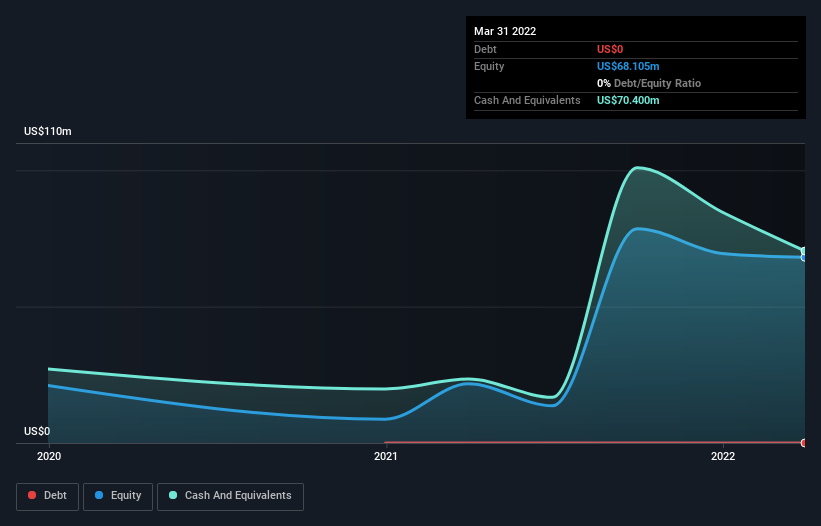Click the teal Cash endpoint marker
Screen dimensions: 821x526
pos(804,251)
